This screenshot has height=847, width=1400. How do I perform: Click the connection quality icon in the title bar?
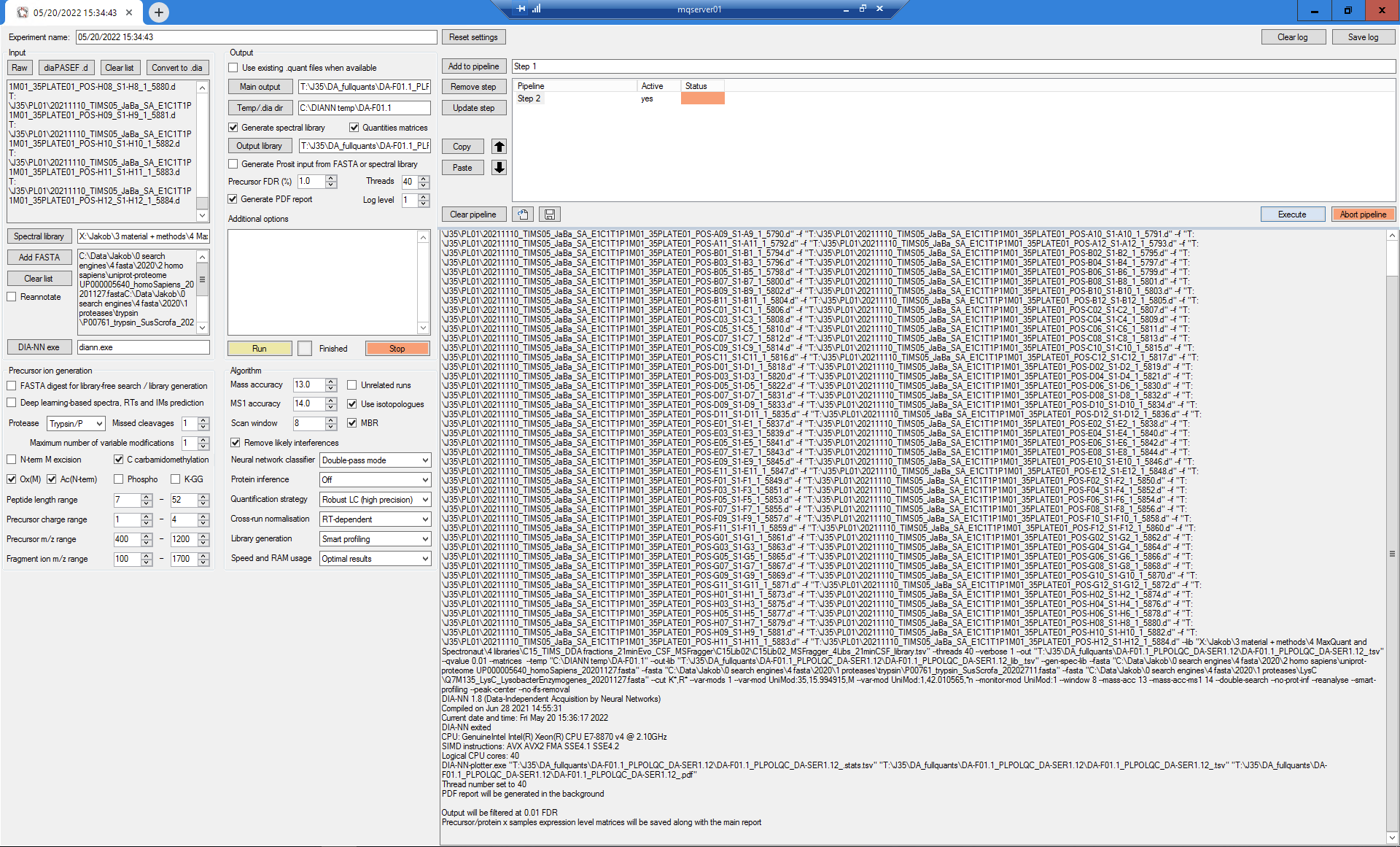coord(535,9)
